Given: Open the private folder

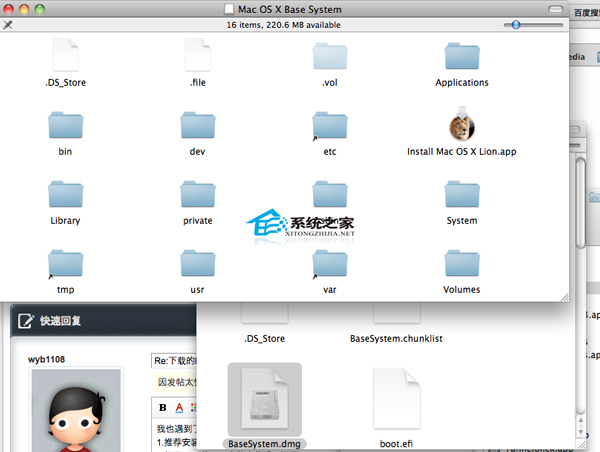Looking at the screenshot, I should click(x=197, y=194).
